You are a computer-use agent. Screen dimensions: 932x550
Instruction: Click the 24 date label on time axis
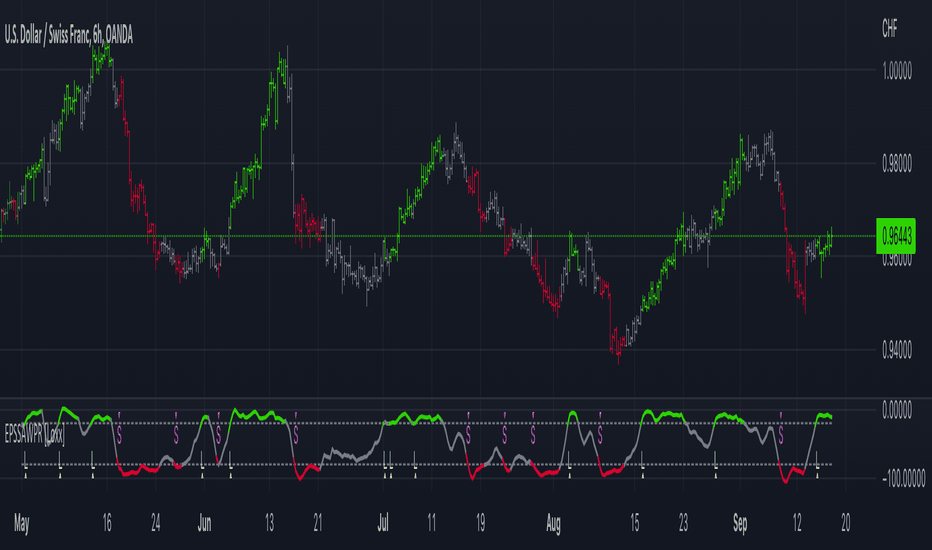point(156,523)
